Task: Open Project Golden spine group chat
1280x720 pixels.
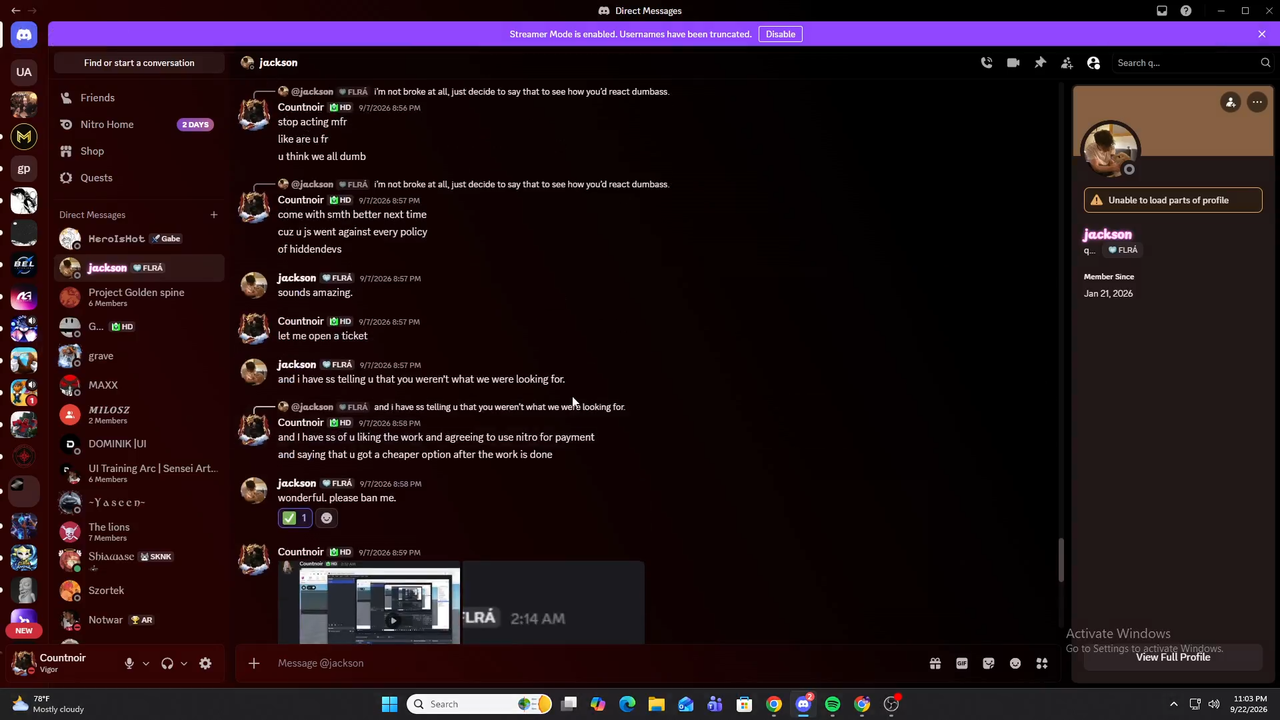Action: (x=139, y=297)
